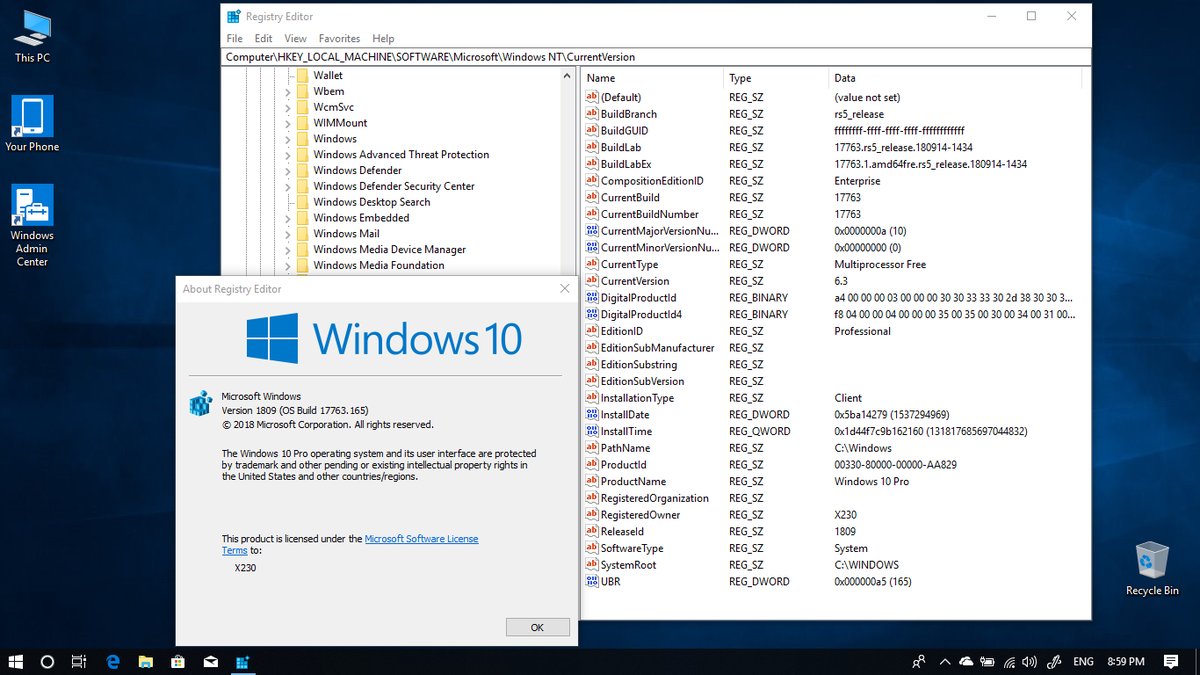Click the PathName data "C:\Windows"

click(863, 448)
